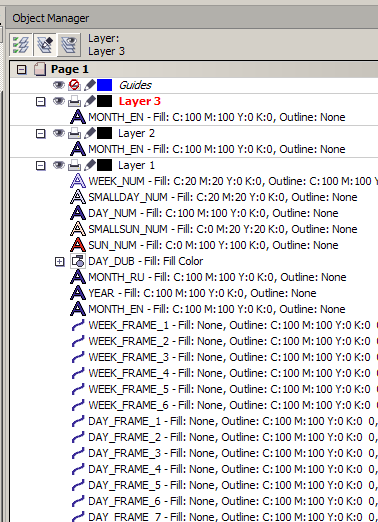Collapse the Layer 3 tree node
This screenshot has height=522, width=378.
(x=40, y=102)
